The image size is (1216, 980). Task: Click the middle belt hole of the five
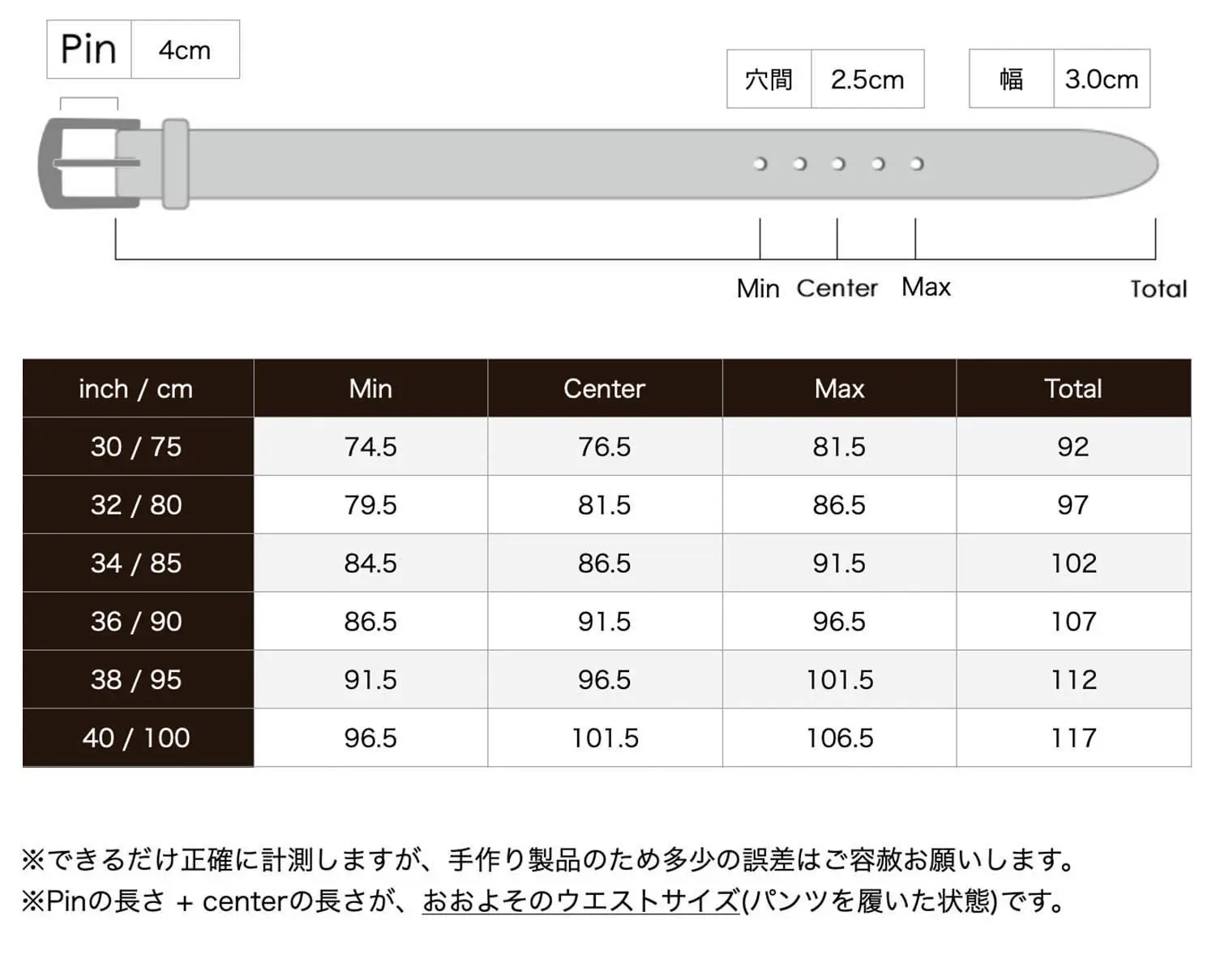(838, 164)
